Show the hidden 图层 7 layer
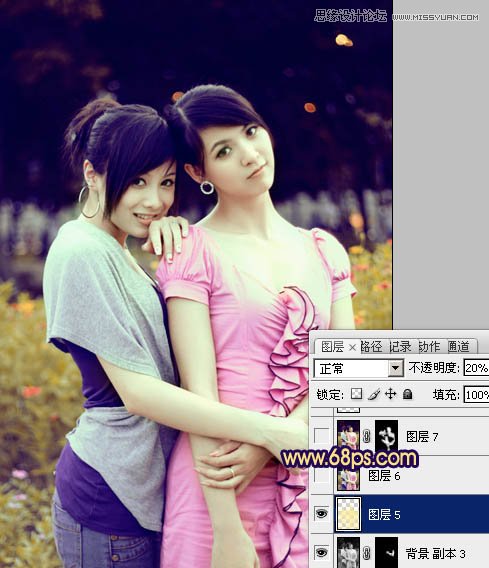The width and height of the screenshot is (489, 568). pos(321,436)
